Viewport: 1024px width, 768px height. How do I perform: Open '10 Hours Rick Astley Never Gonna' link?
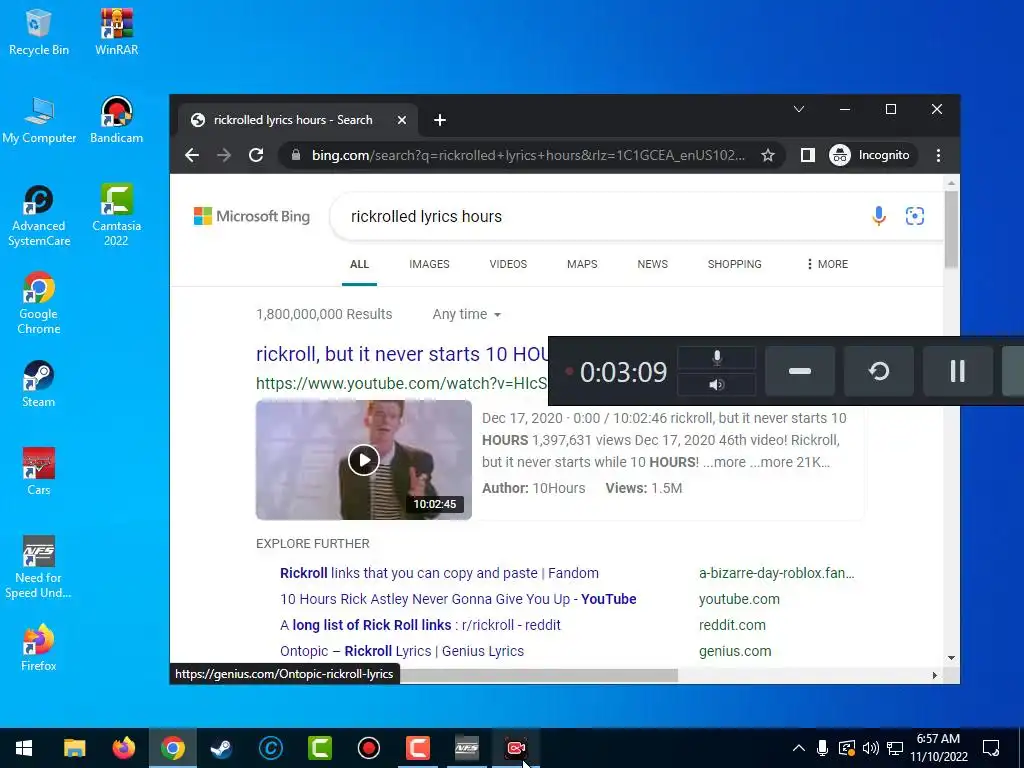point(458,600)
